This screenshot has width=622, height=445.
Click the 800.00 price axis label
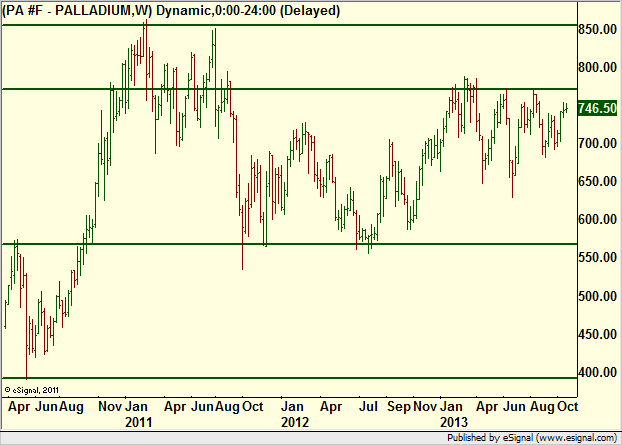[597, 67]
